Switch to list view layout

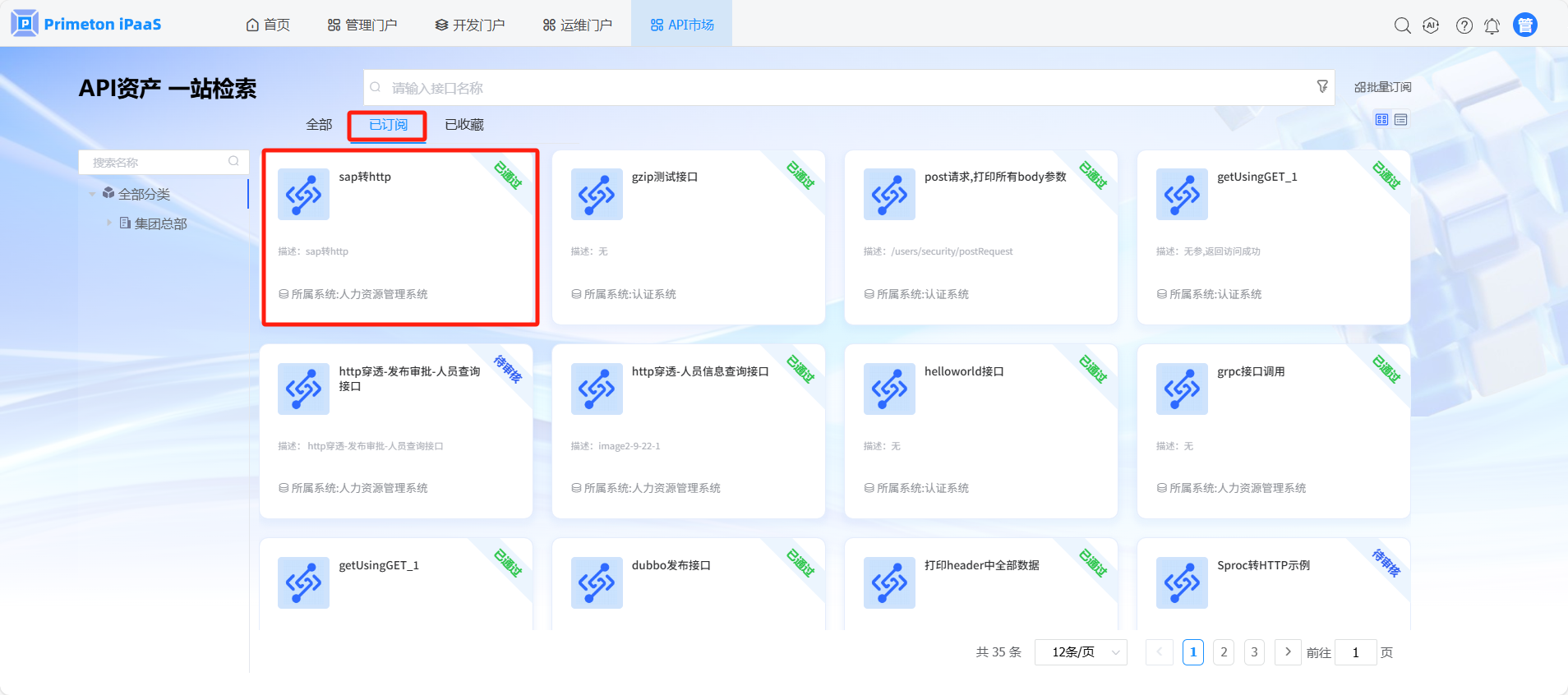(1401, 120)
